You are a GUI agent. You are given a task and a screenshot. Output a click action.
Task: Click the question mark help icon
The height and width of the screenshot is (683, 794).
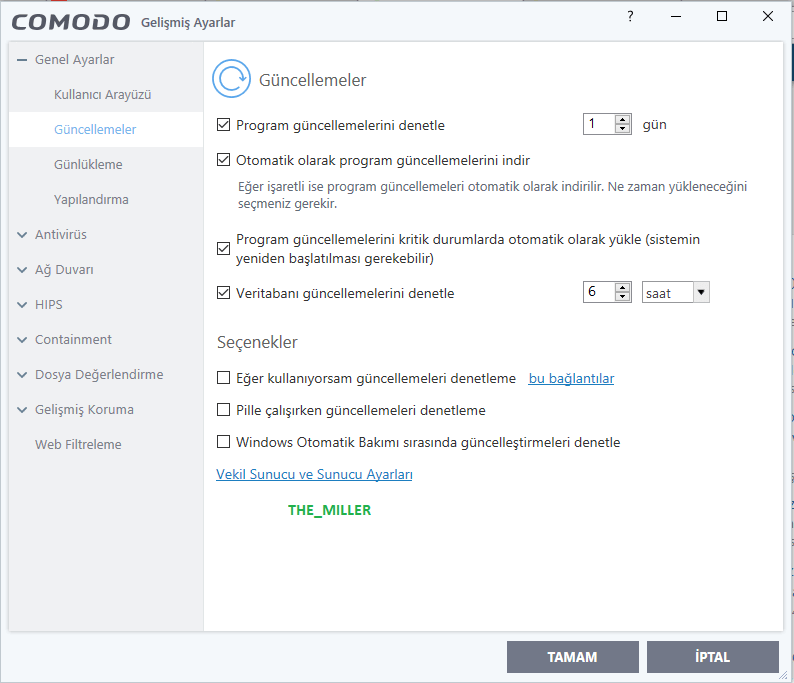(630, 17)
